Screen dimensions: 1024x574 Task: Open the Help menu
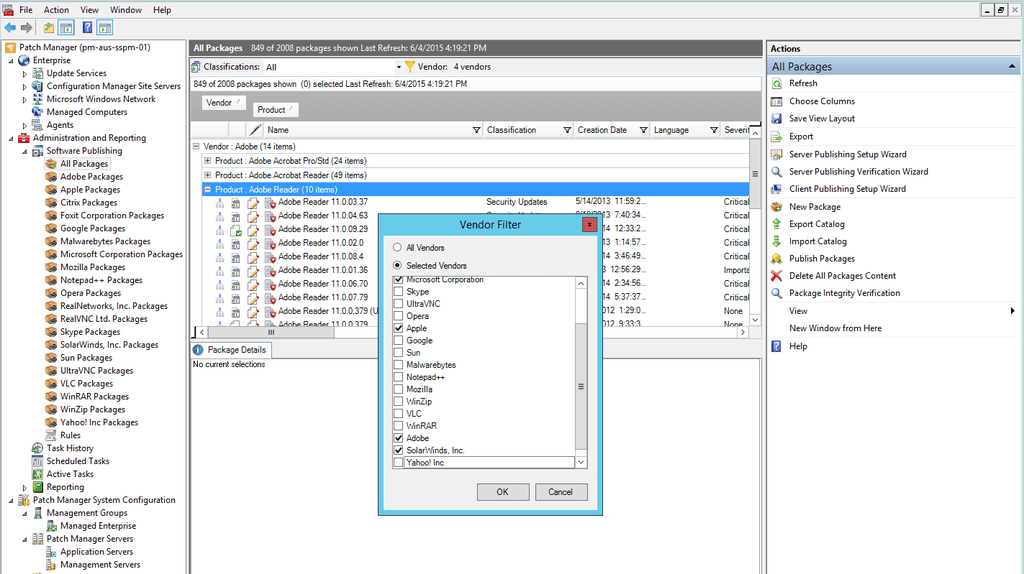click(x=162, y=10)
